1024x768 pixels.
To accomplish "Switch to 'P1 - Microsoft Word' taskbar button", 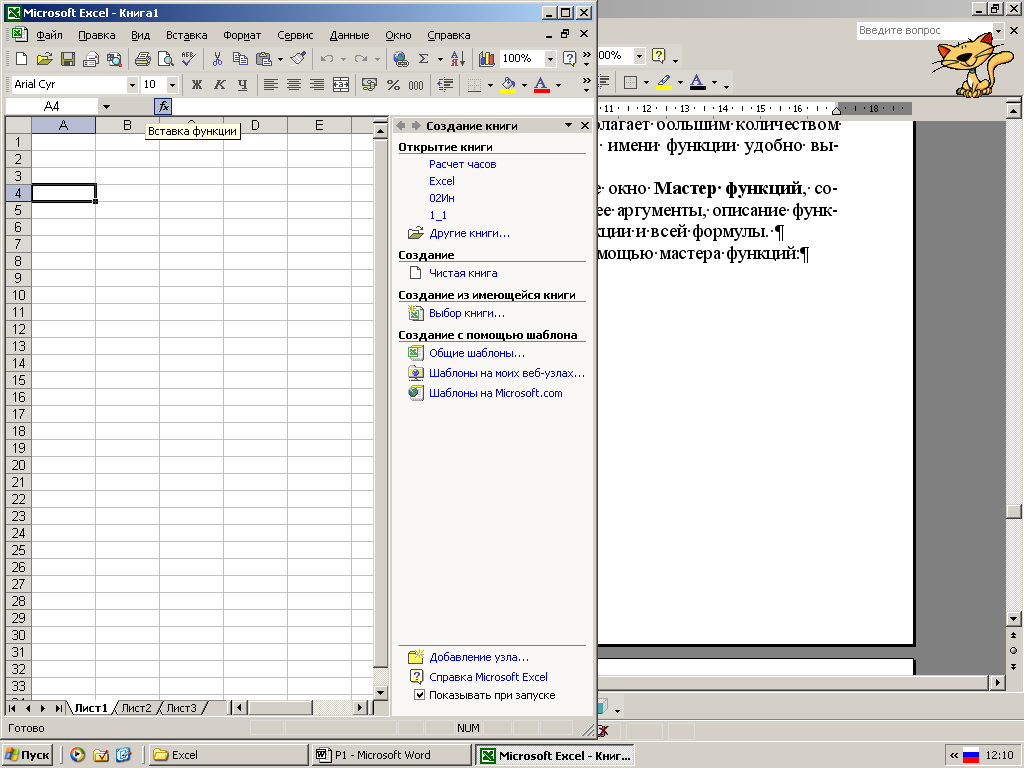I will pos(392,755).
